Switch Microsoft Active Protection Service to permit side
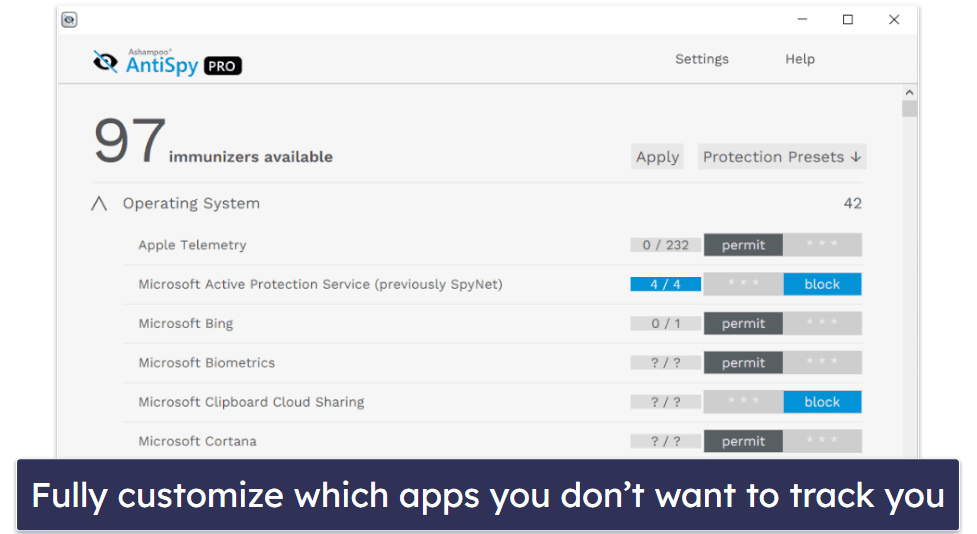 743,284
